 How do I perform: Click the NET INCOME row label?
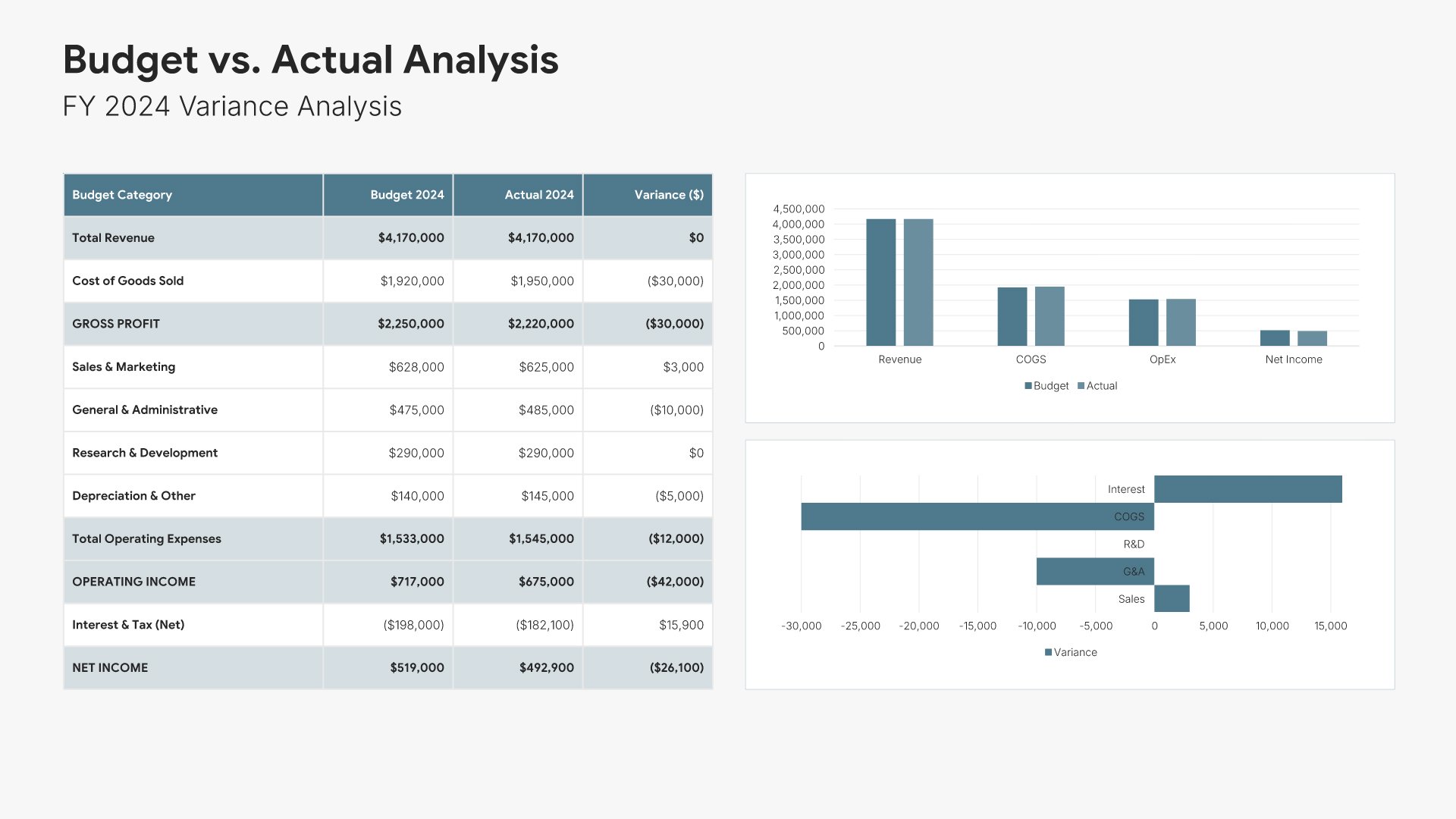click(x=110, y=668)
